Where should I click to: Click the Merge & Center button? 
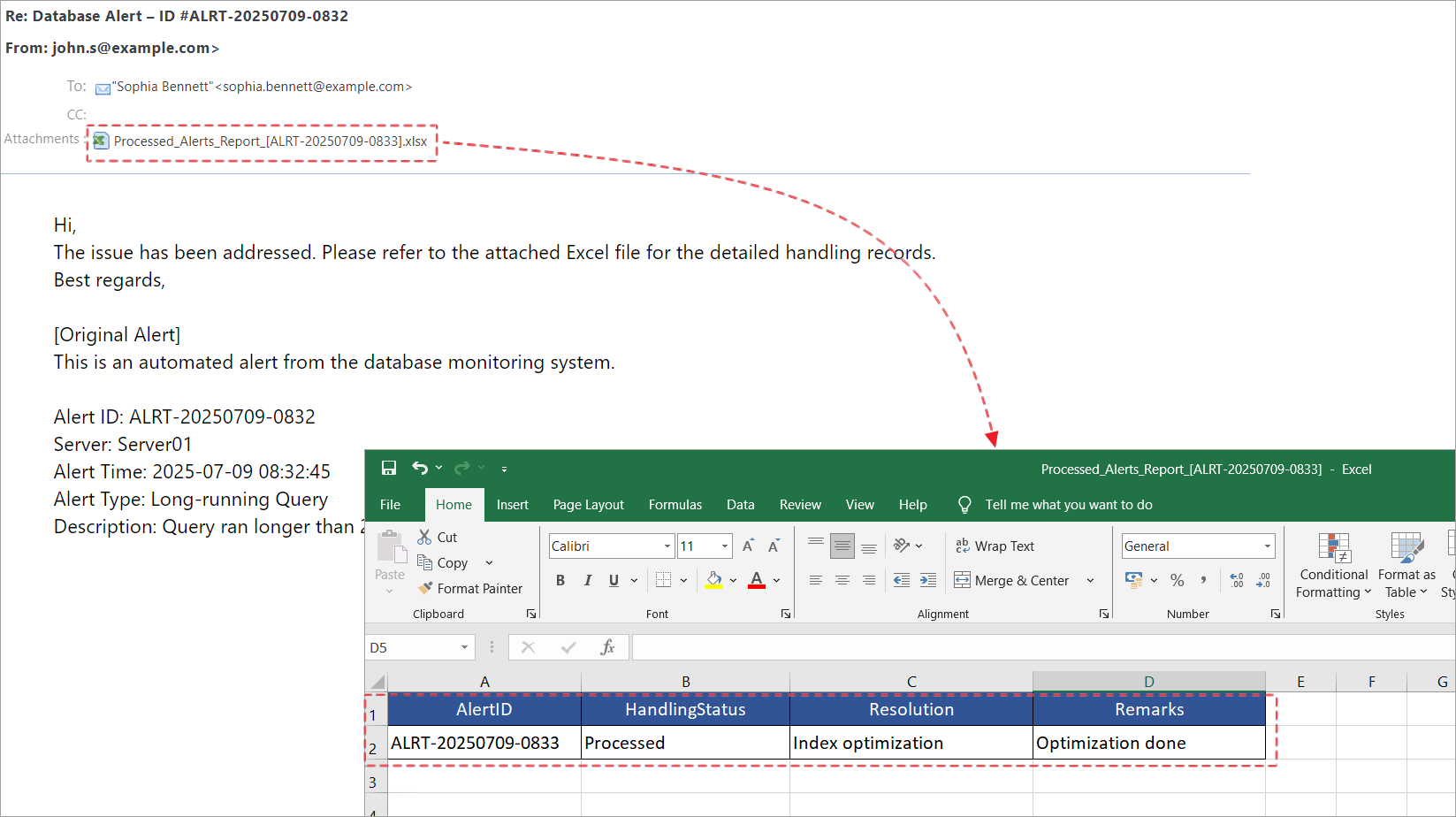point(1012,580)
